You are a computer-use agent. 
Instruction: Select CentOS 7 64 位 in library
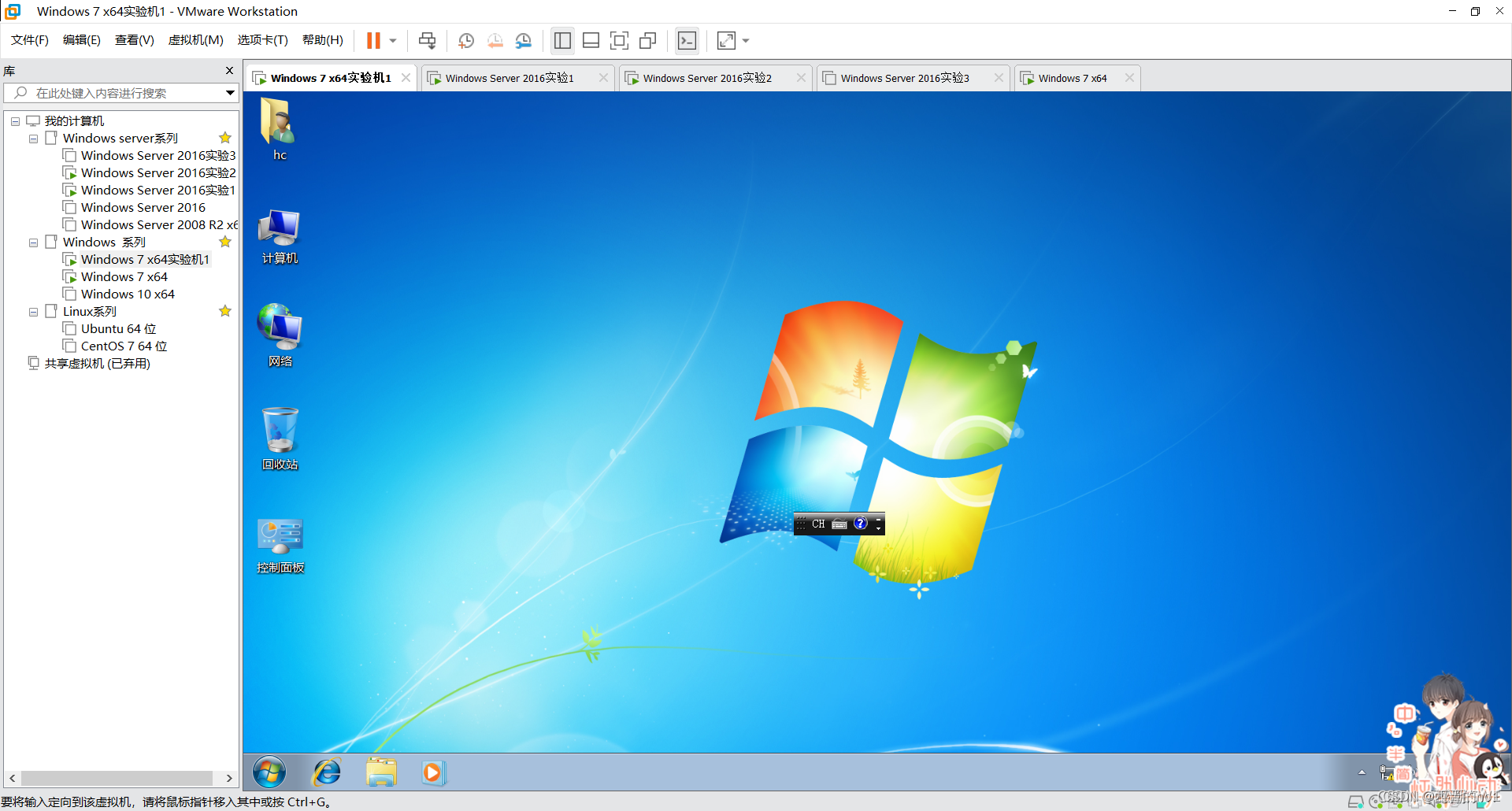pos(116,346)
